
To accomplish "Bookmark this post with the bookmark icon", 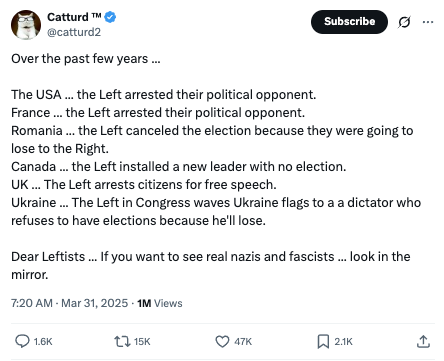I will point(323,341).
